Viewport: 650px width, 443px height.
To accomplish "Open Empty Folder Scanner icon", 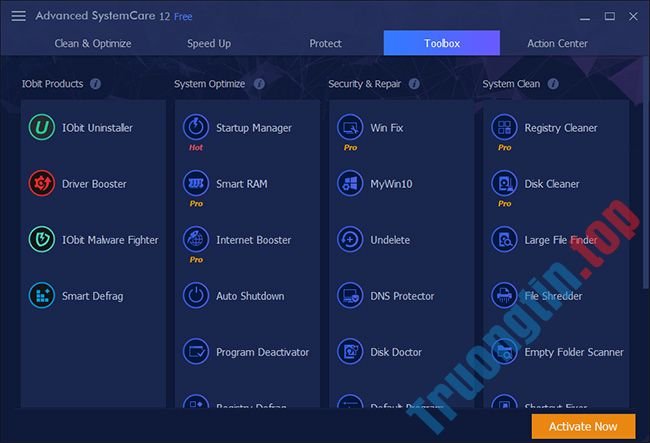I will click(504, 351).
